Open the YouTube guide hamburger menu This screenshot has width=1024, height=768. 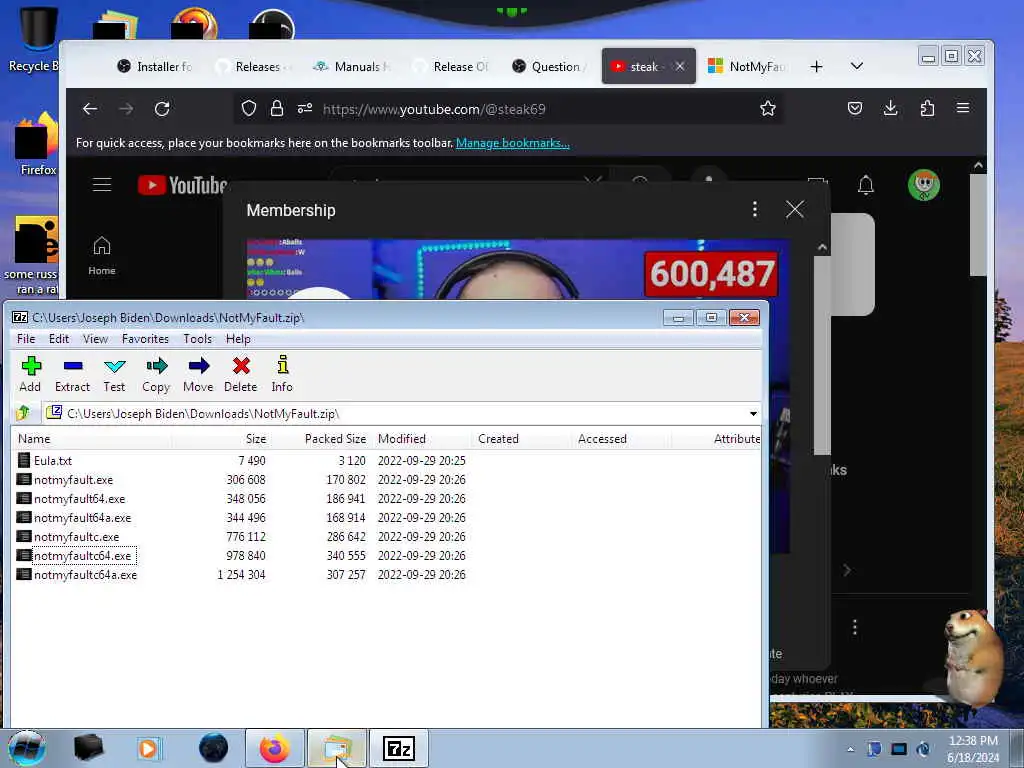coord(102,185)
